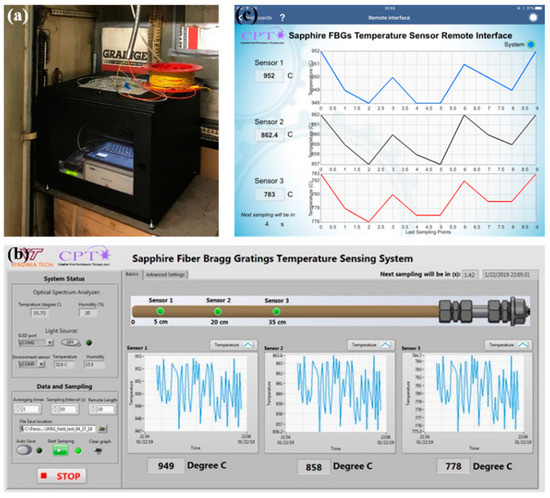Open Sensor 1 Temperature plot selector
This screenshot has width=550, height=498.
click(x=233, y=345)
